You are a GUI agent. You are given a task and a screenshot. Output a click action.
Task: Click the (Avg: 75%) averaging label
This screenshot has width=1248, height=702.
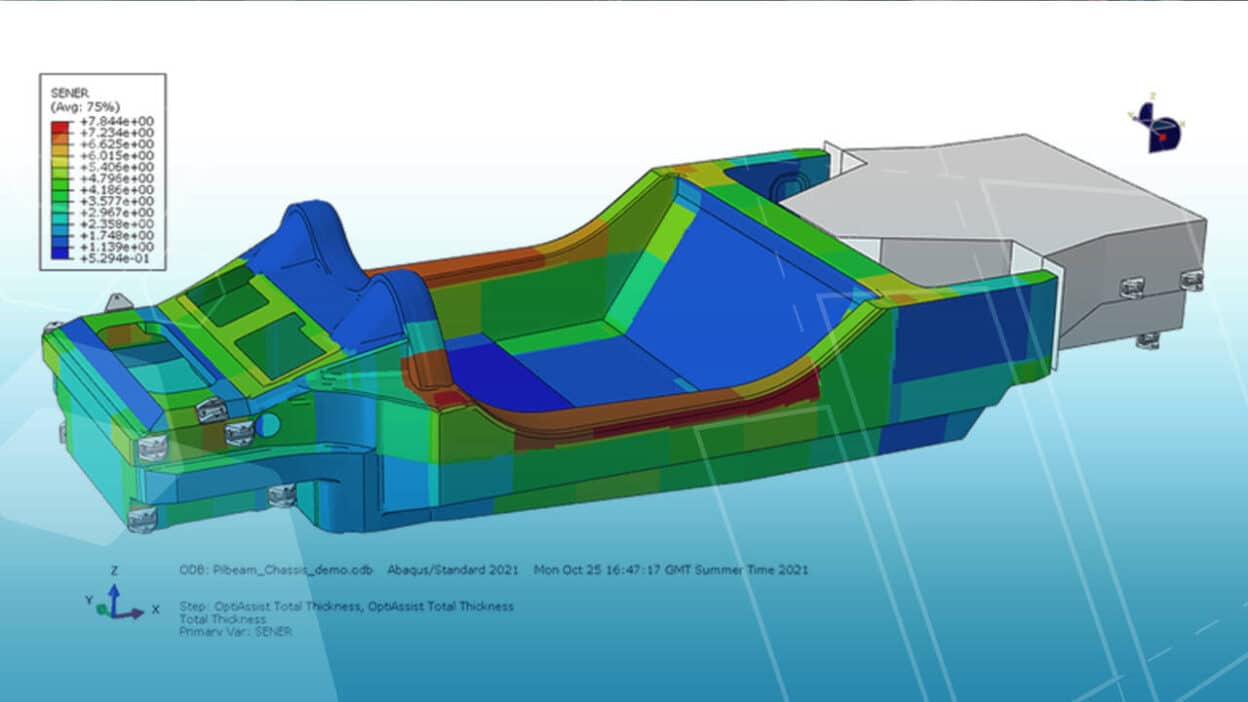pyautogui.click(x=83, y=106)
